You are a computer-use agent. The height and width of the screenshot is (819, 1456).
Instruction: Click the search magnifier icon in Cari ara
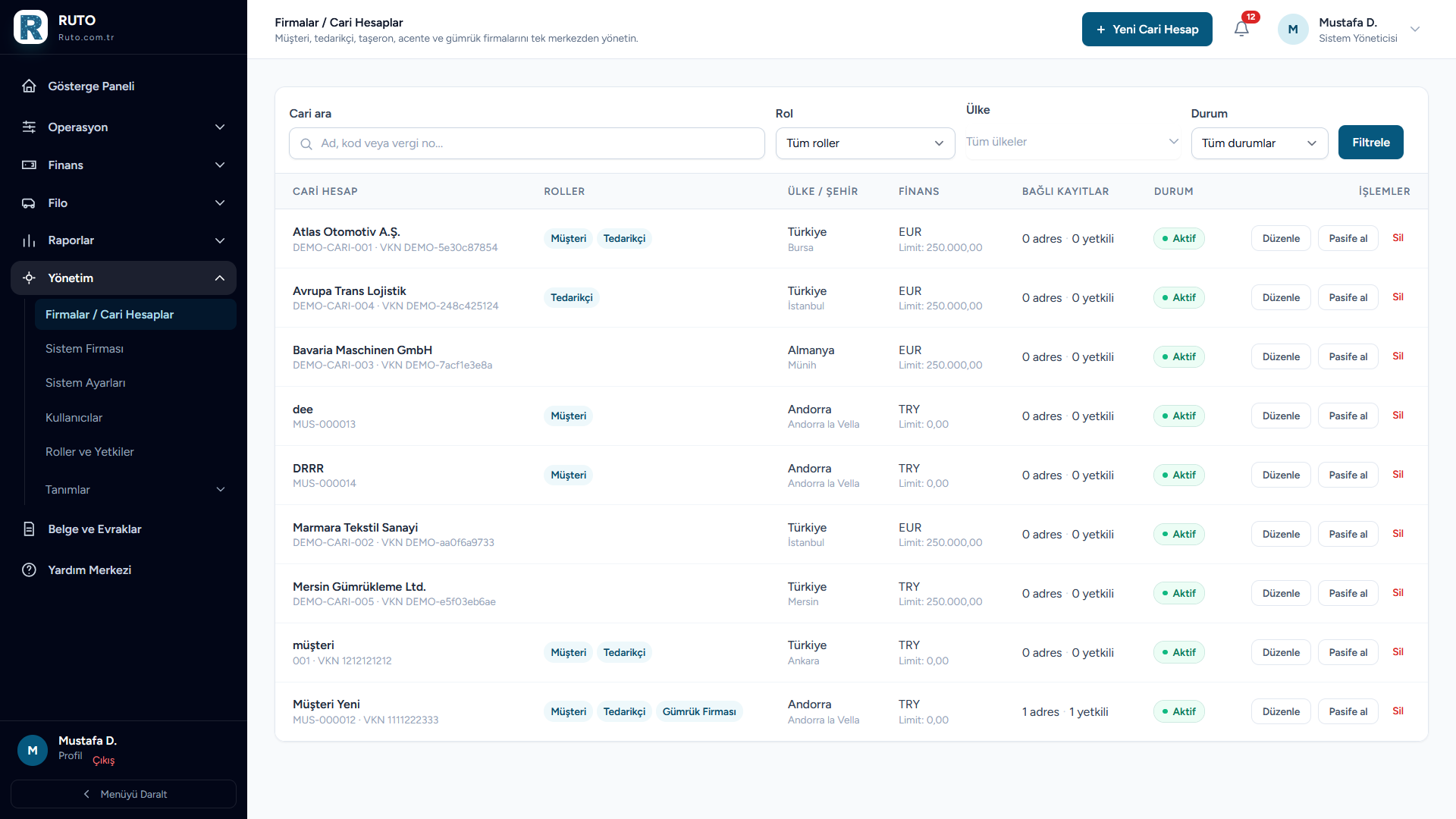[x=306, y=143]
